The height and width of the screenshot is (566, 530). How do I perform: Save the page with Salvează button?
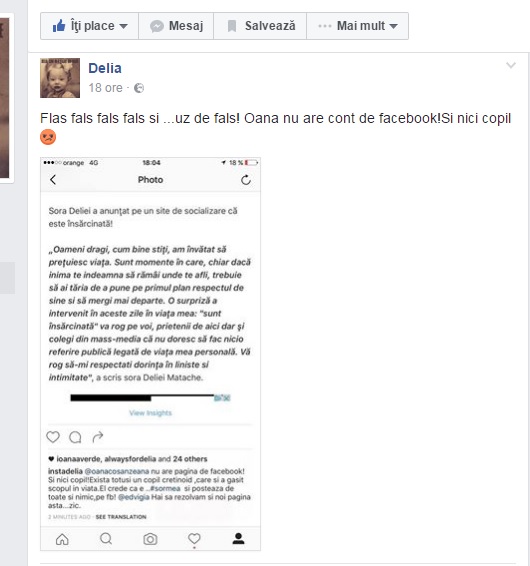point(260,26)
